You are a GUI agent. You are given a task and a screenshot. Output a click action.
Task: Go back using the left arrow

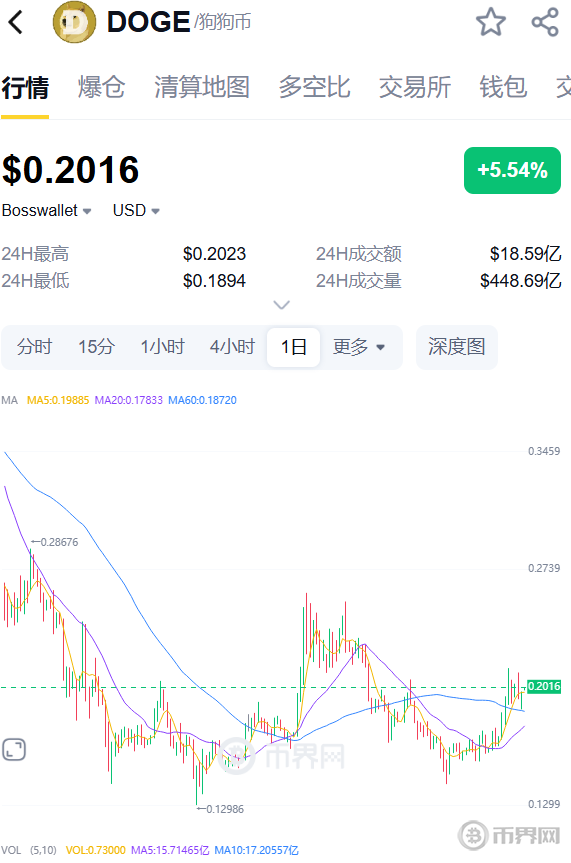tap(16, 22)
